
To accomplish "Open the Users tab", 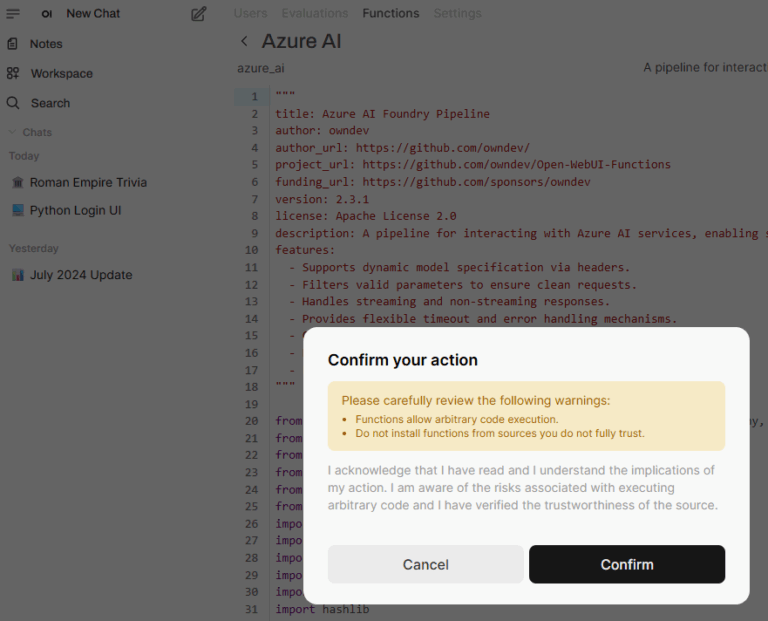I will [250, 13].
